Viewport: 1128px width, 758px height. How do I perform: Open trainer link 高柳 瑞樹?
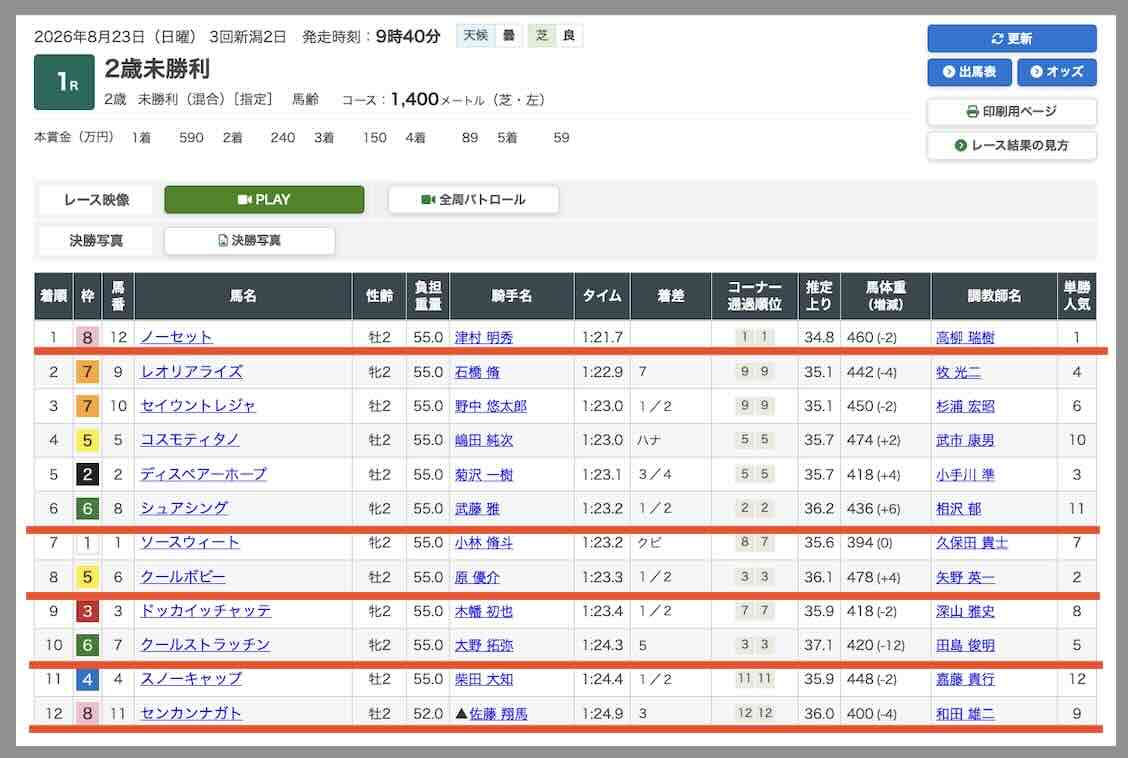(x=965, y=337)
